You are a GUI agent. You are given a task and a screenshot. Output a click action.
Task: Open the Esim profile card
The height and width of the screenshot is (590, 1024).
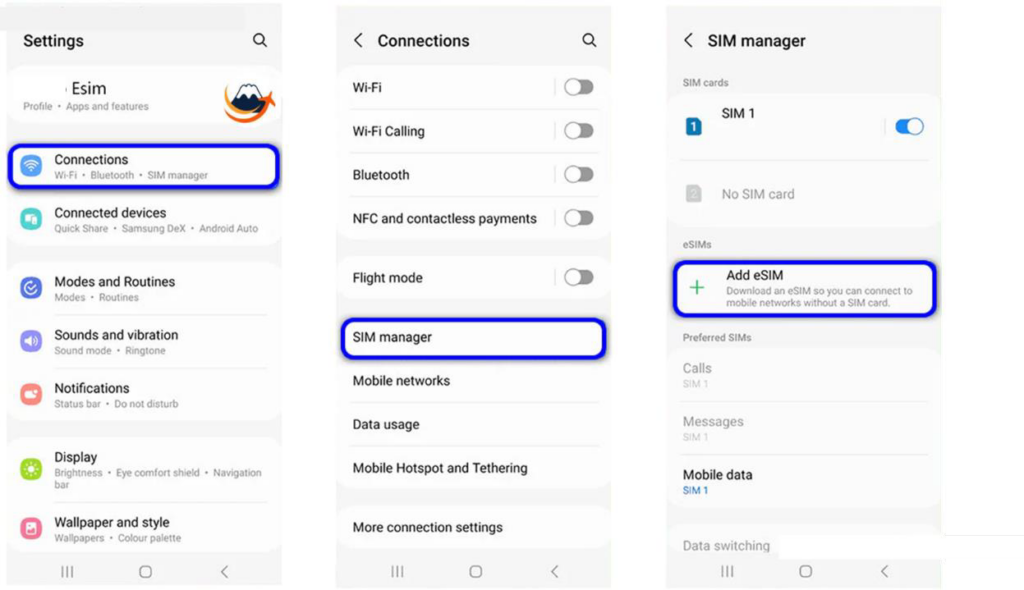click(x=120, y=96)
